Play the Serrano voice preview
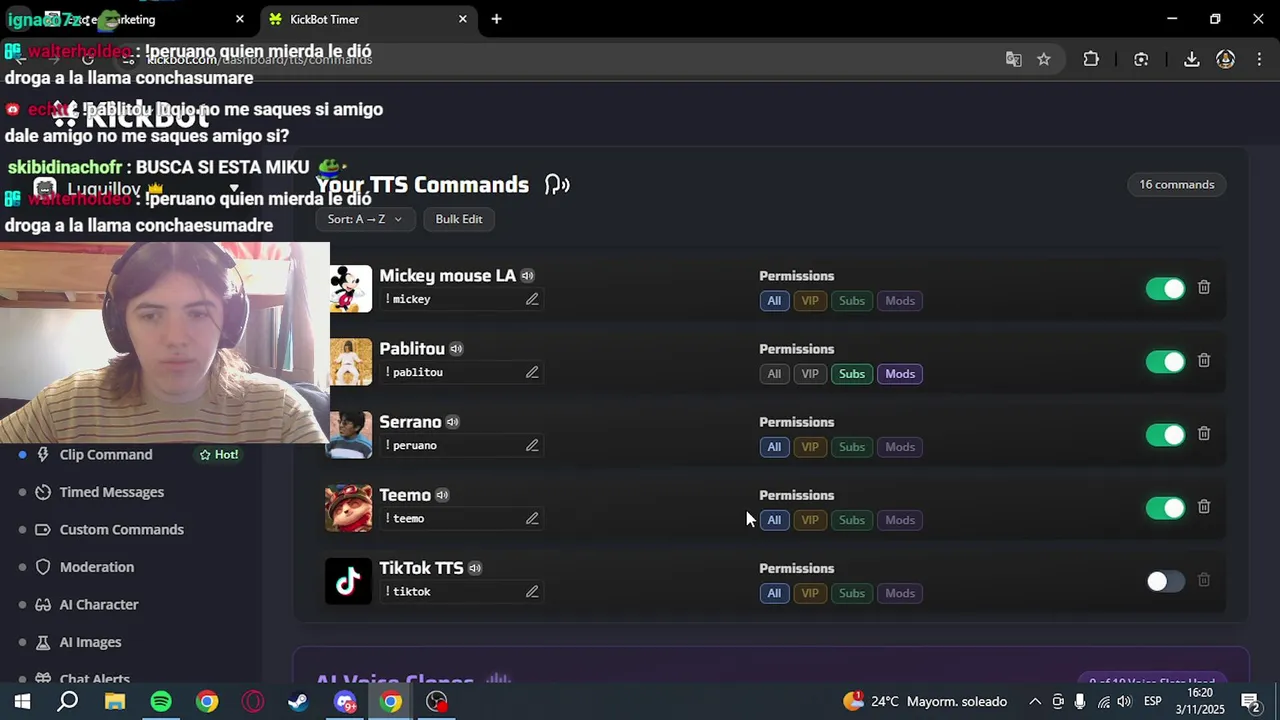 click(x=452, y=422)
